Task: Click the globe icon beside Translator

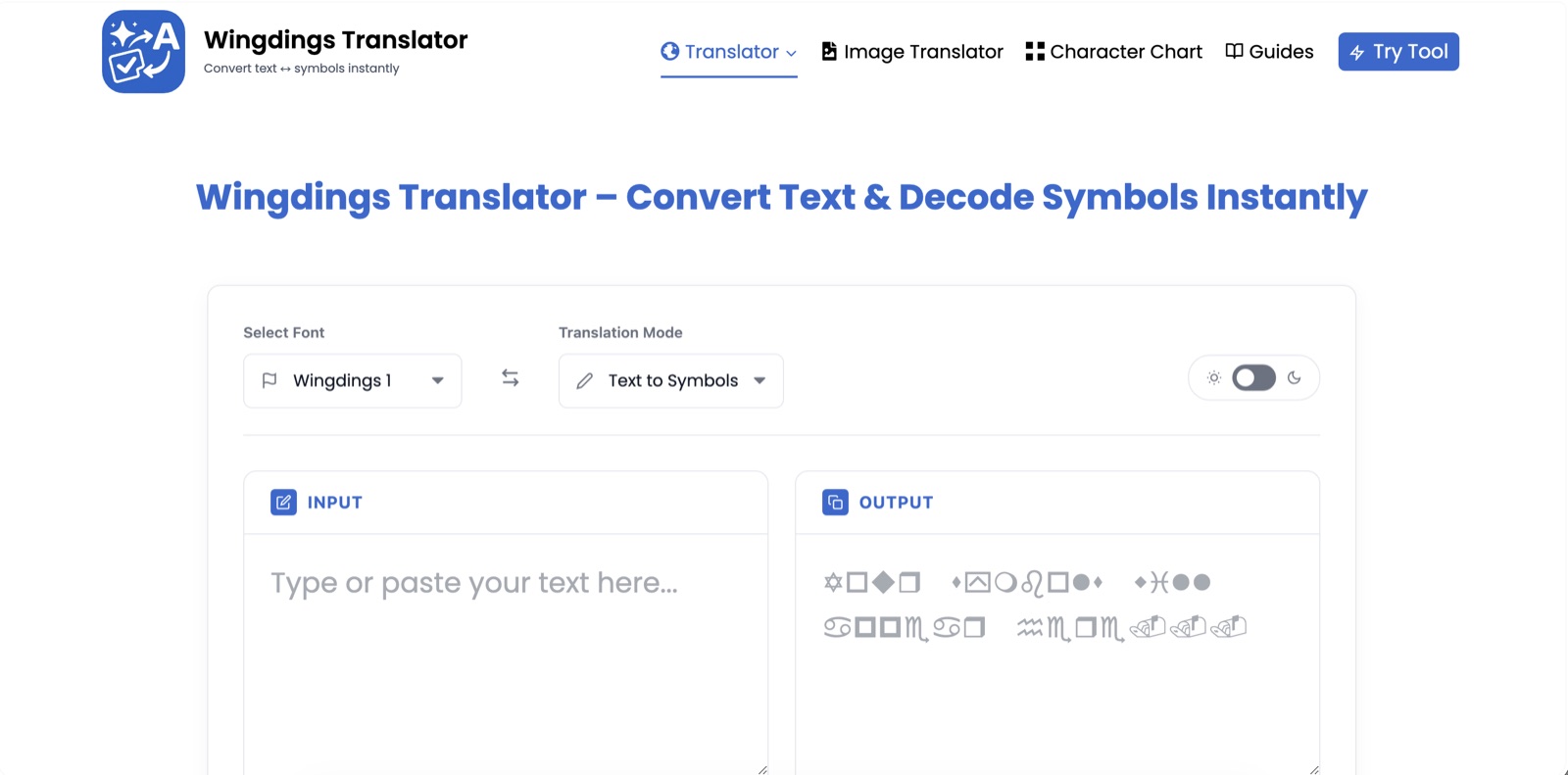Action: coord(670,51)
